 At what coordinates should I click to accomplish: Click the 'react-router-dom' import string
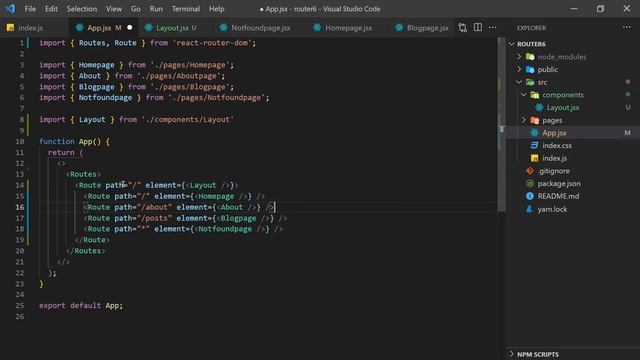click(212, 42)
